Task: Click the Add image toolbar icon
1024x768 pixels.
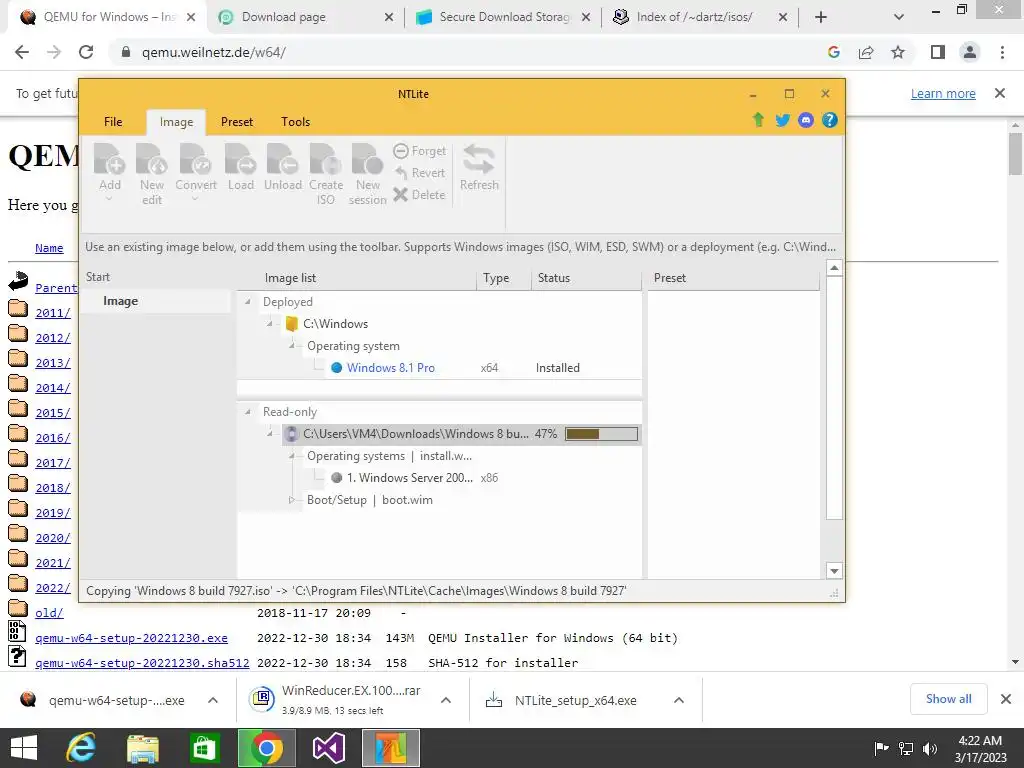Action: tap(110, 159)
